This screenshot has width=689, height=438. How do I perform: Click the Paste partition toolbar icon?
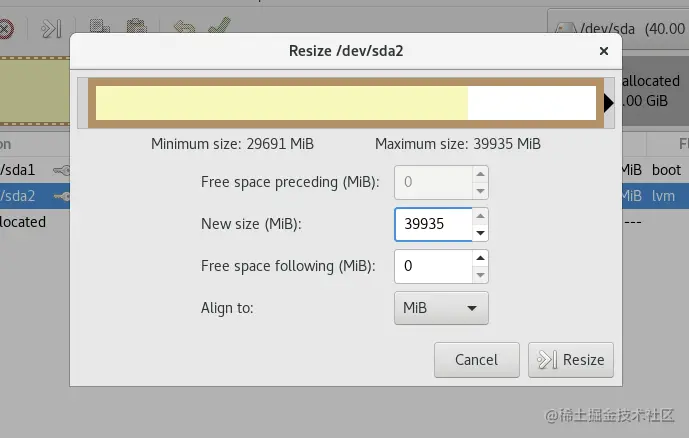click(137, 26)
